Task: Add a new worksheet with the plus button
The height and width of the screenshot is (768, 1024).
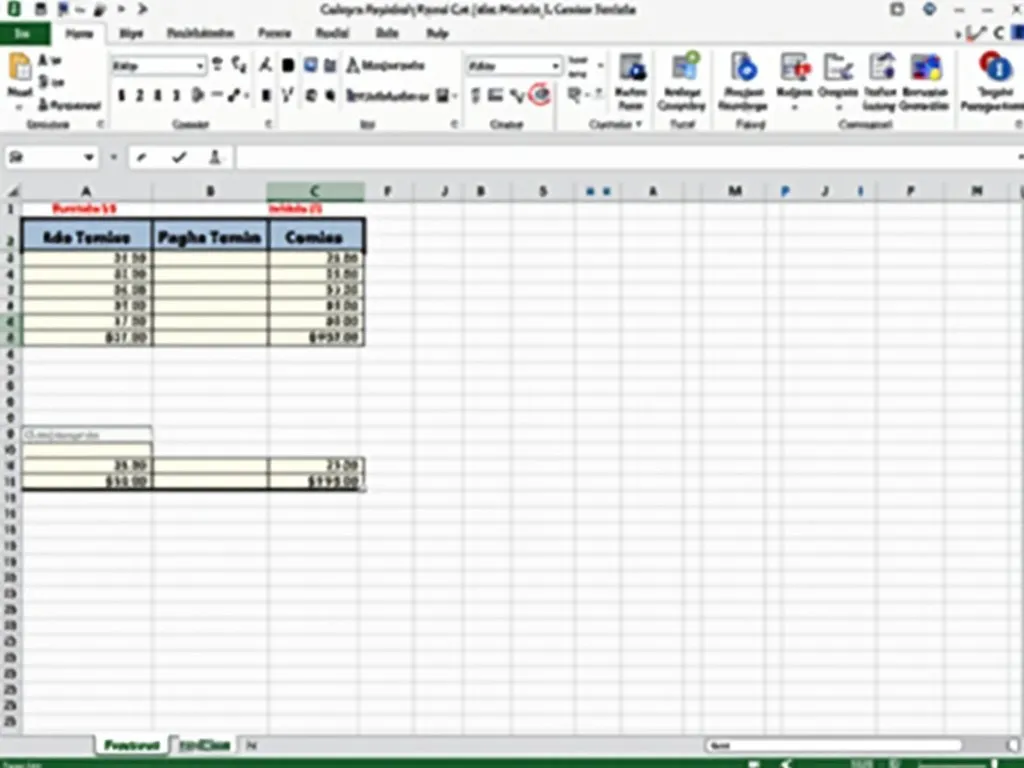Action: click(x=251, y=745)
